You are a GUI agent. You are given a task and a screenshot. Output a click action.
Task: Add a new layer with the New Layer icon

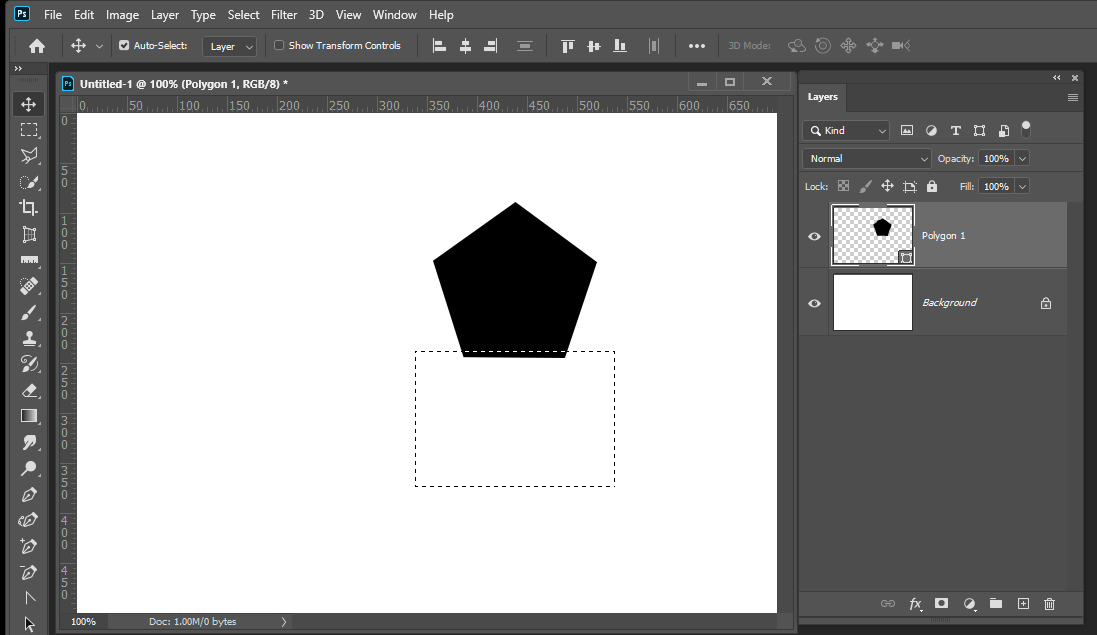(x=1022, y=604)
